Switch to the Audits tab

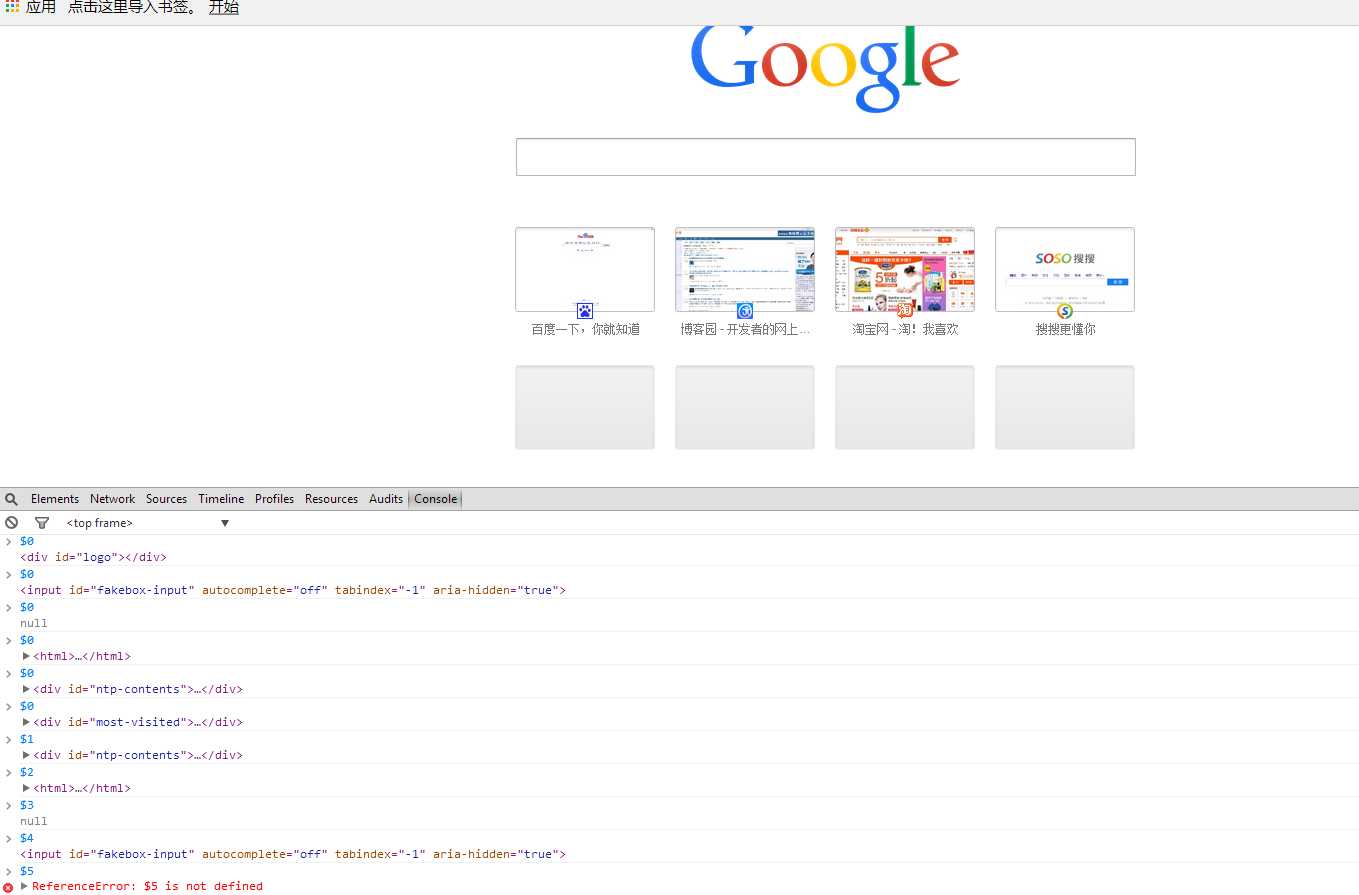[x=386, y=499]
